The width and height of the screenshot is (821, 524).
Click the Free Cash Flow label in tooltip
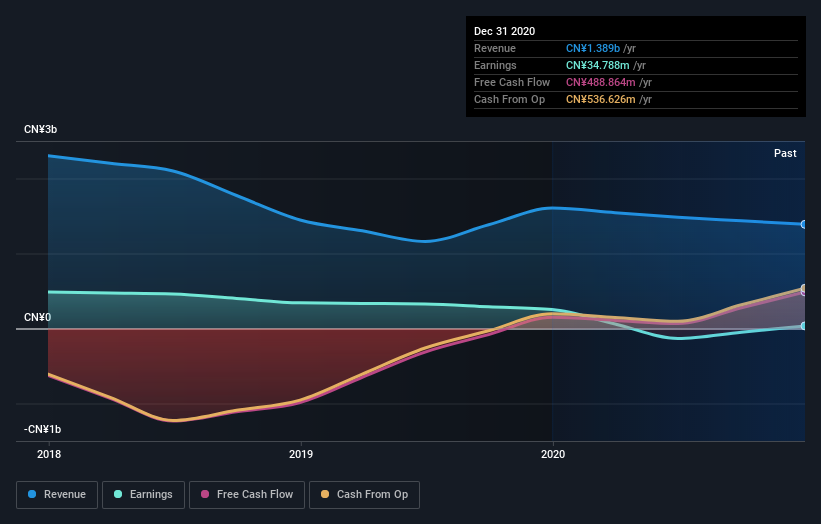tap(512, 82)
